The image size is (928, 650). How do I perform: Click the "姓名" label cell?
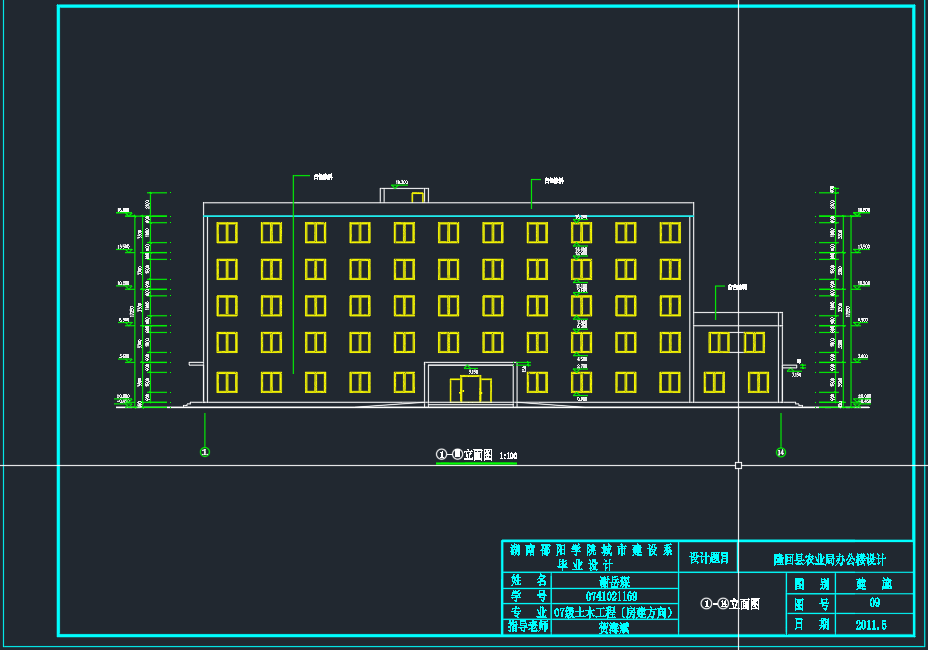[x=527, y=580]
